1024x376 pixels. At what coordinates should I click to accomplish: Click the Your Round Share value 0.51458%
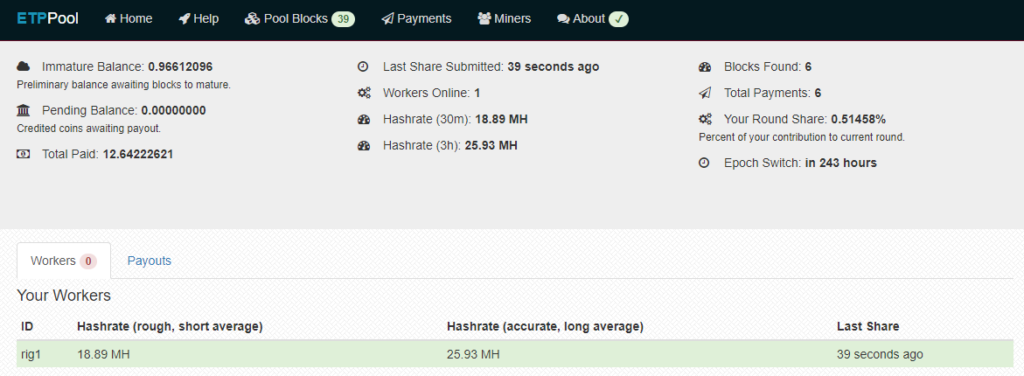(858, 119)
